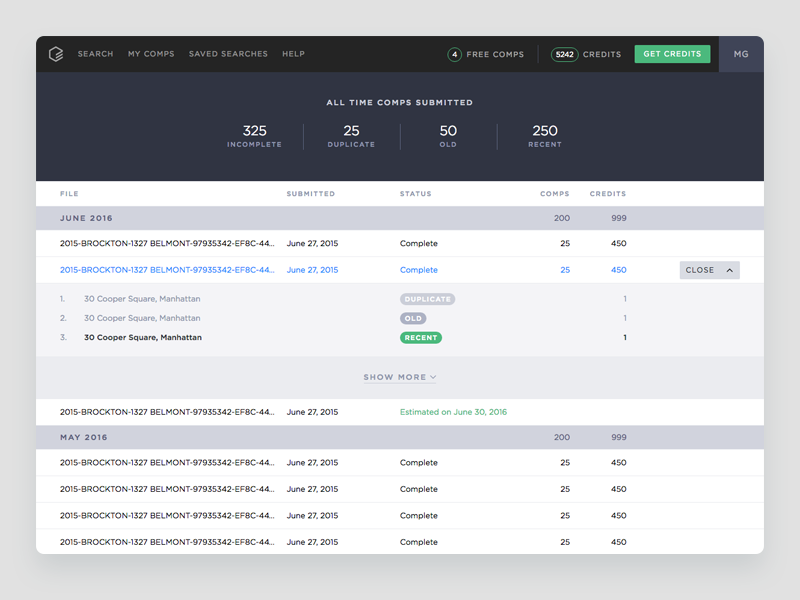800x600 pixels.
Task: Go to My Comps
Action: click(x=151, y=54)
